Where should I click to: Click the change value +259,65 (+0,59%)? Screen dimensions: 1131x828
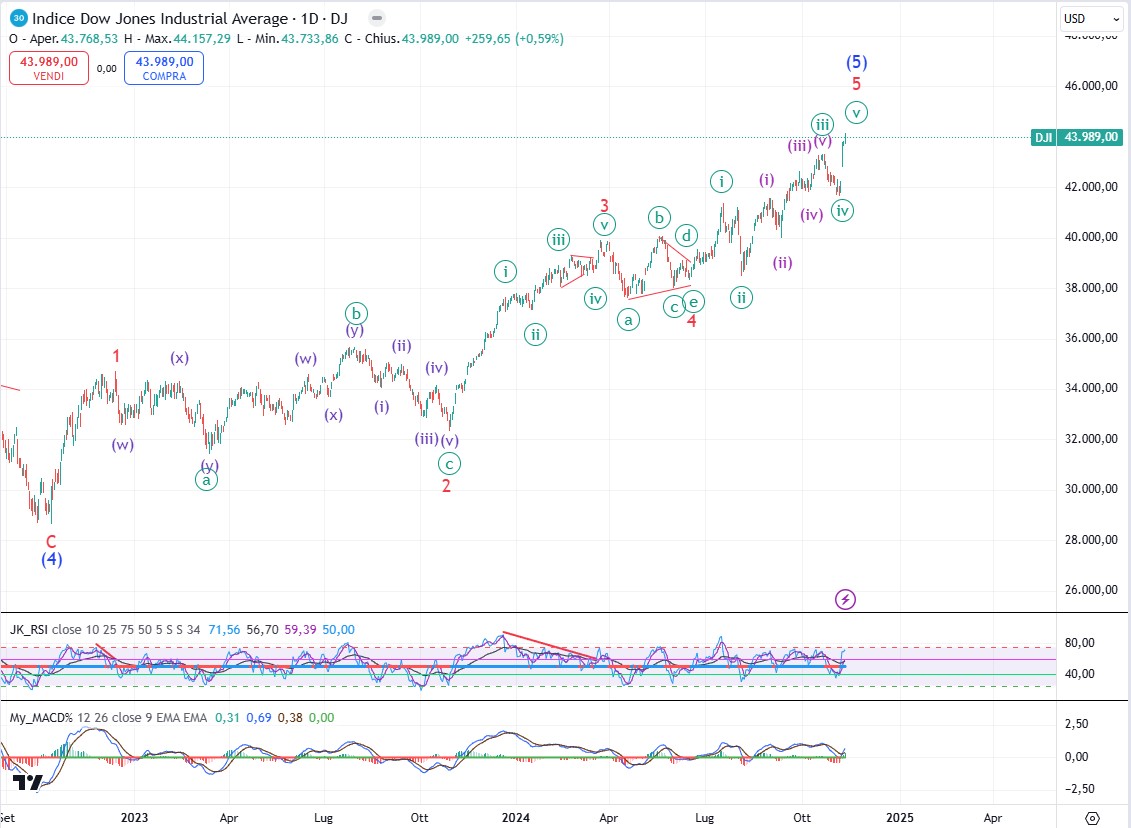(x=514, y=39)
